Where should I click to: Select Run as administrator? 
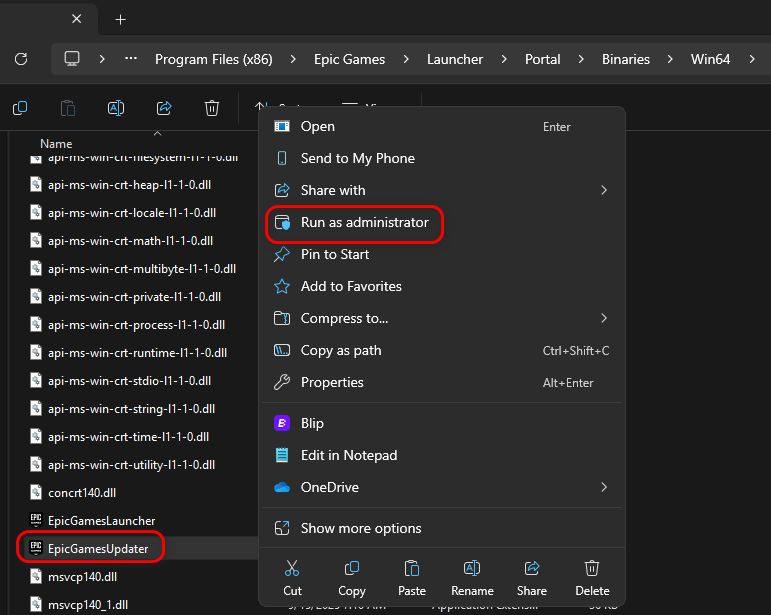[x=364, y=222]
